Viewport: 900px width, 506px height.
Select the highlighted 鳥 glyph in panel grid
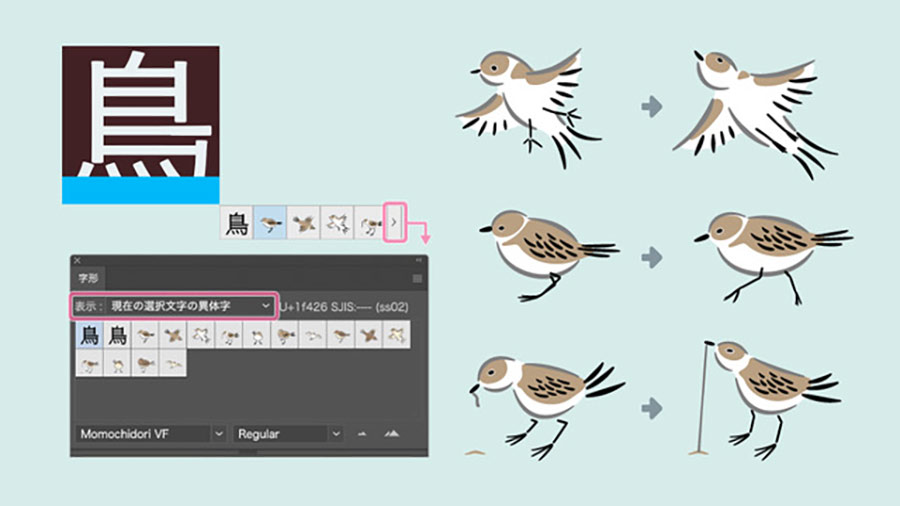(x=90, y=335)
